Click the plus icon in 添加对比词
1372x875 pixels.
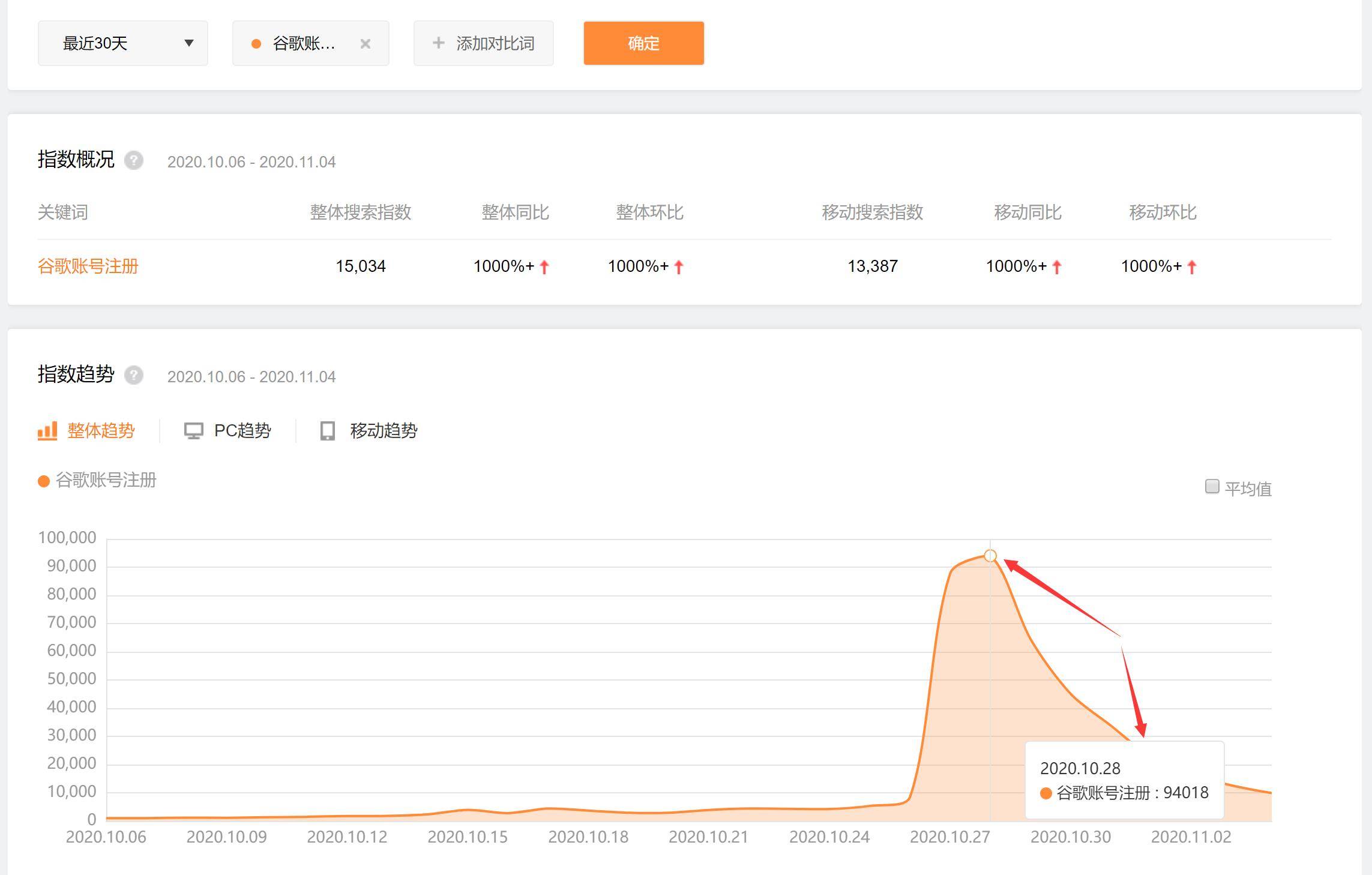tap(439, 43)
